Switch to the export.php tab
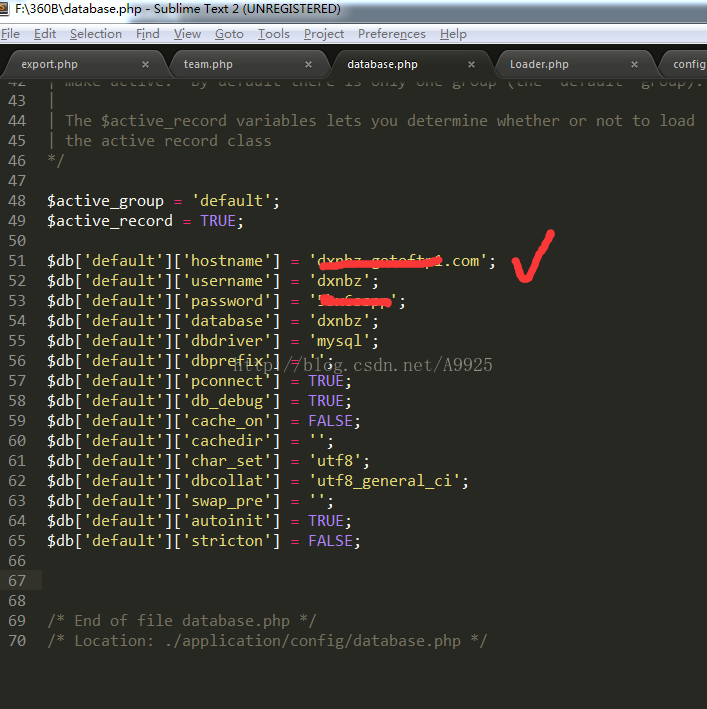 [x=50, y=65]
